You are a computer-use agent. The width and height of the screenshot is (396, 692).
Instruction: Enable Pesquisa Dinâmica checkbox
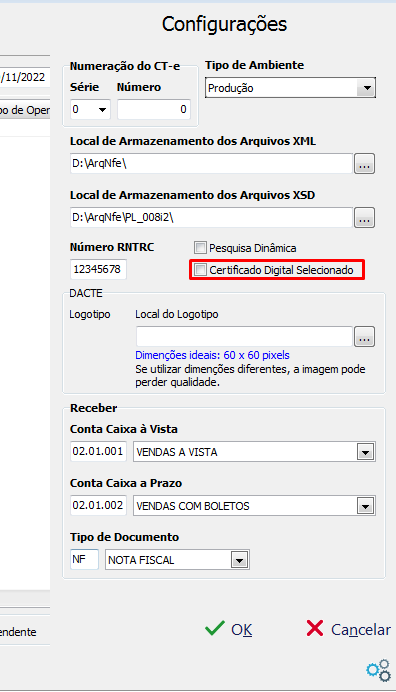(200, 248)
